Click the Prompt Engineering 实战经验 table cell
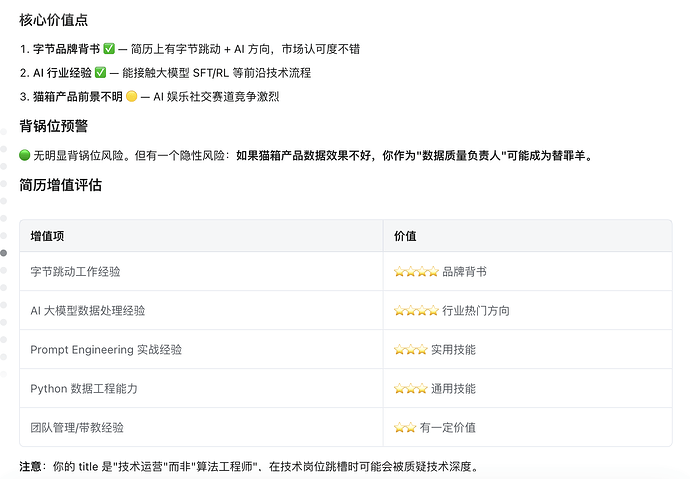 click(106, 350)
